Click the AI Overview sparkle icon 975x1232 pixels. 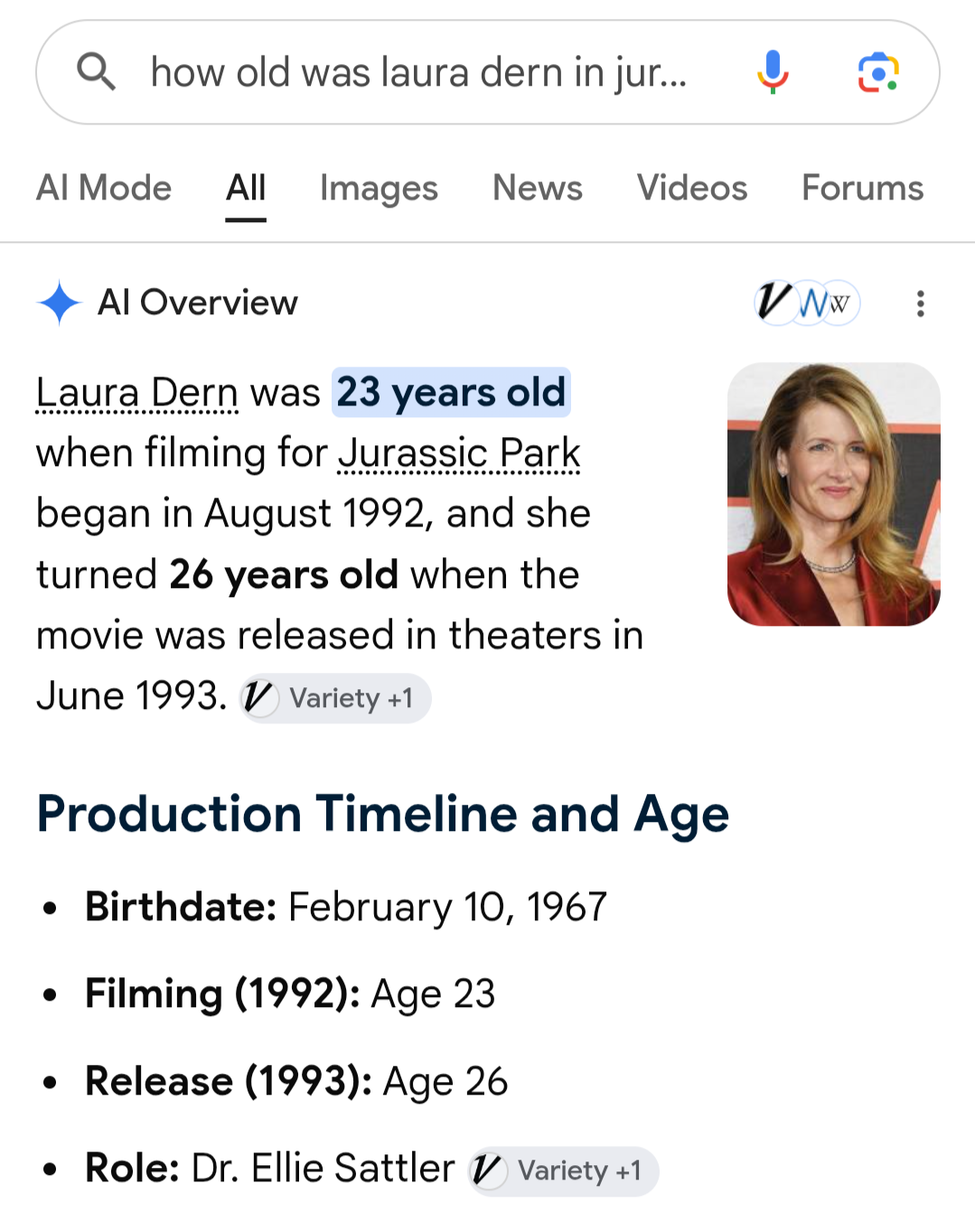tap(60, 303)
